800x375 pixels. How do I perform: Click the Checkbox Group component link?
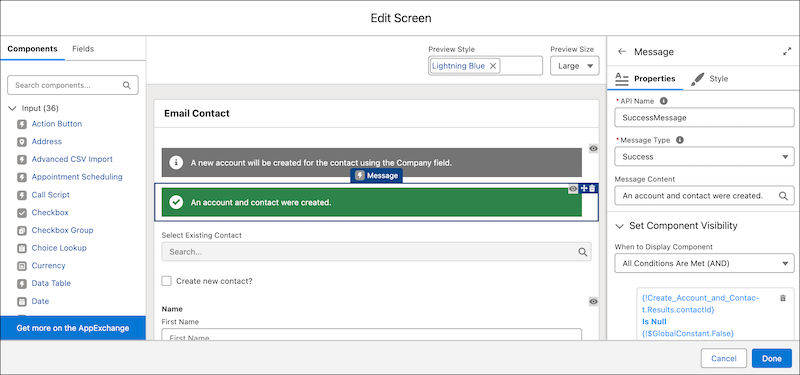point(62,230)
